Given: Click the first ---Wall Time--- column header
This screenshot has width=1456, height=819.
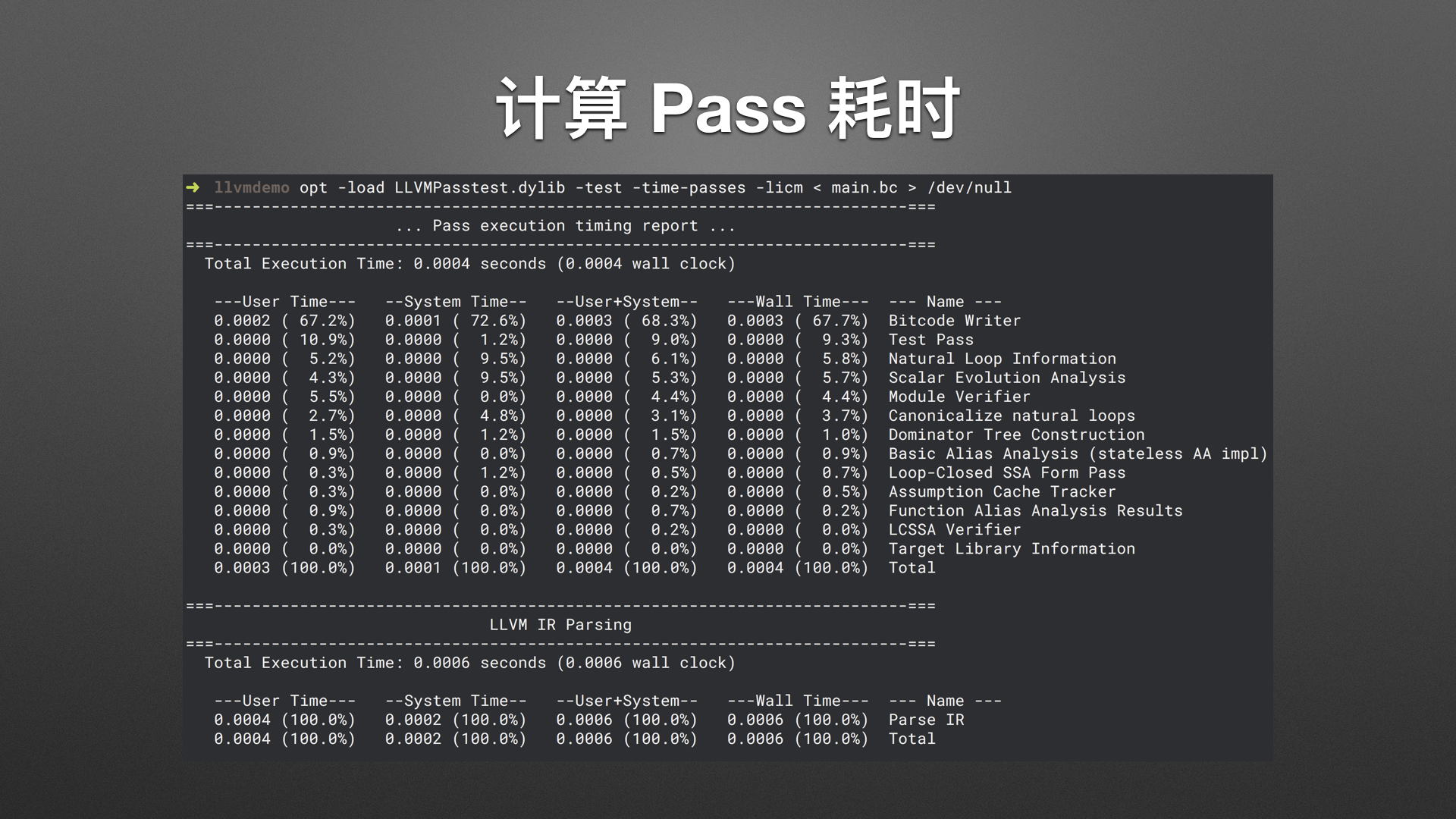Looking at the screenshot, I should click(x=797, y=302).
